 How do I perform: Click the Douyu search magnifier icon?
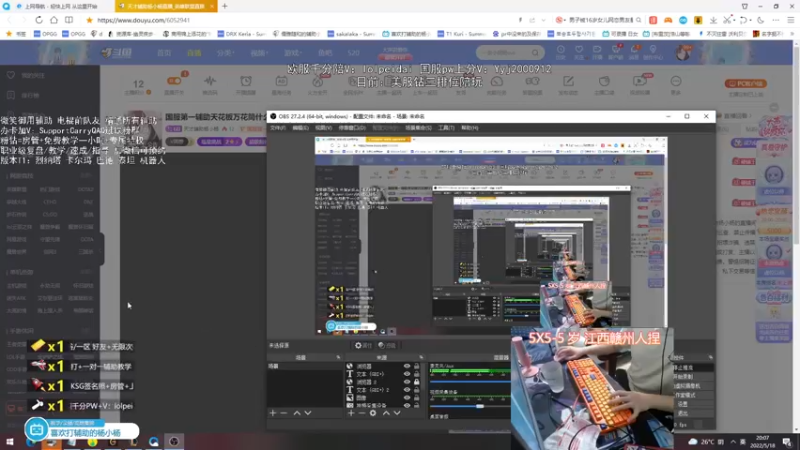coord(535,53)
